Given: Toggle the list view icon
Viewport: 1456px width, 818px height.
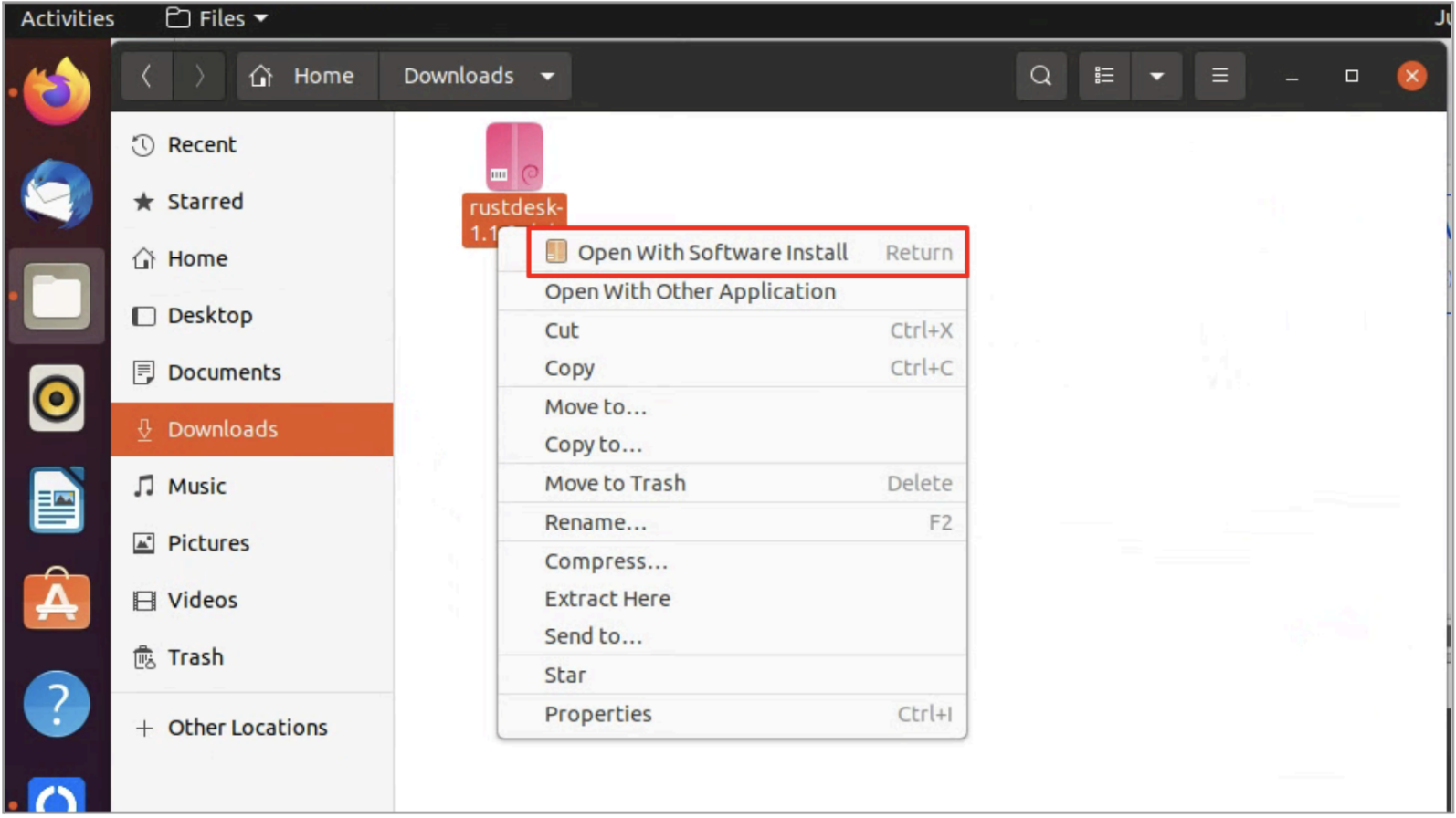Looking at the screenshot, I should click(1103, 76).
